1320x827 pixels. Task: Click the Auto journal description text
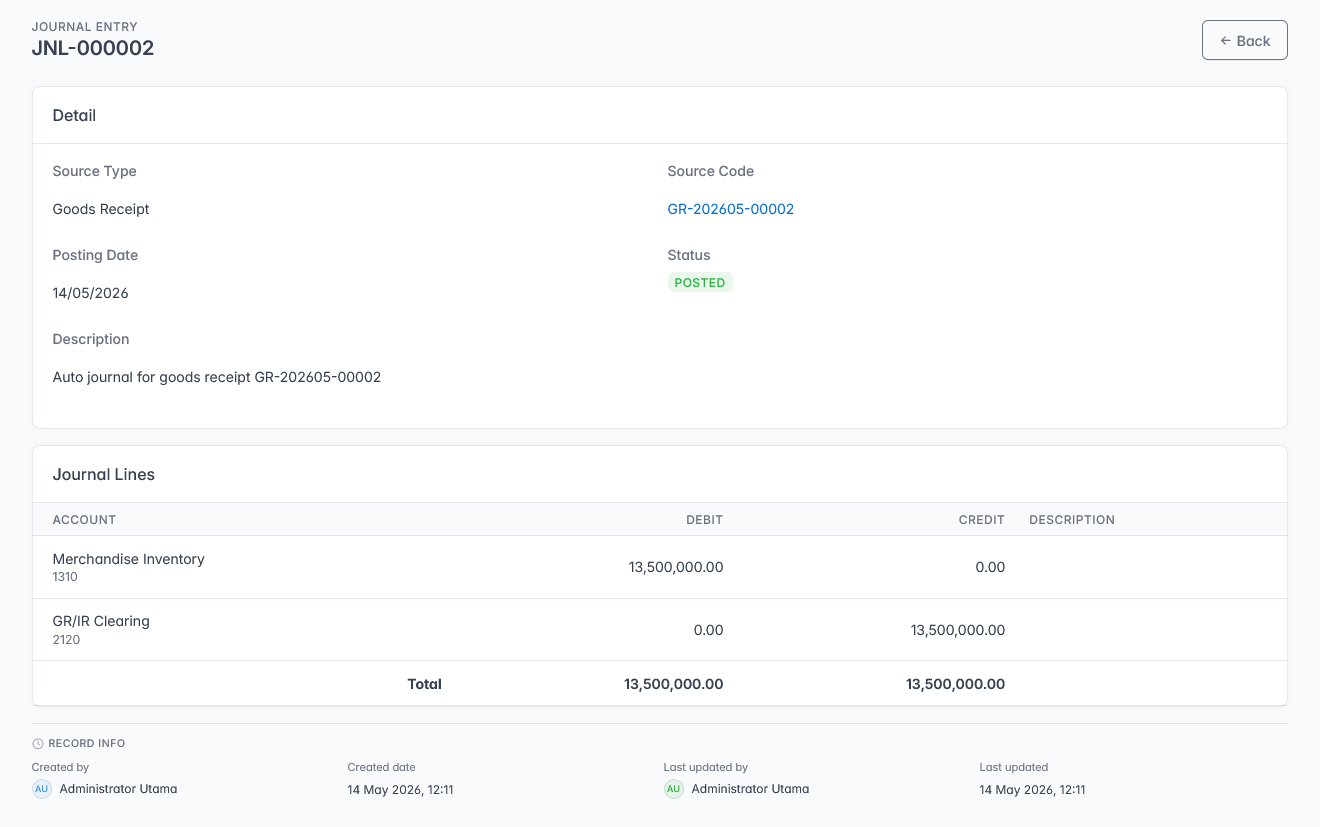coord(217,377)
